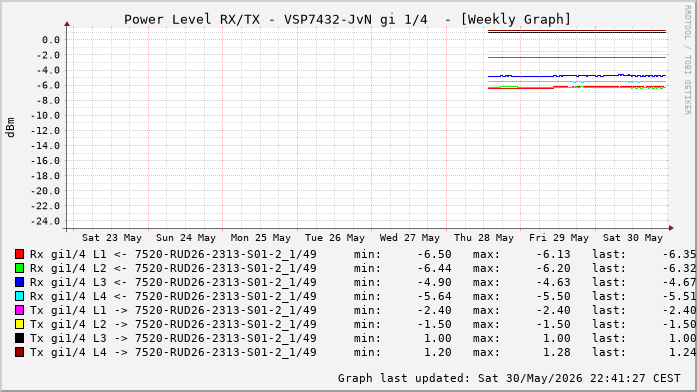Click the -24.0 y-axis tick label
This screenshot has width=697, height=392.
(x=45, y=221)
